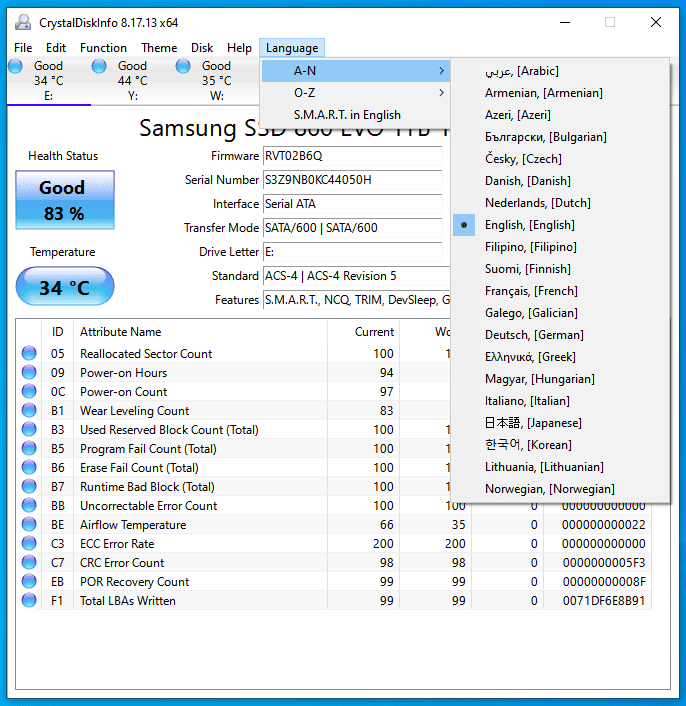
Task: Switch language to Bulgarian
Action: (560, 137)
